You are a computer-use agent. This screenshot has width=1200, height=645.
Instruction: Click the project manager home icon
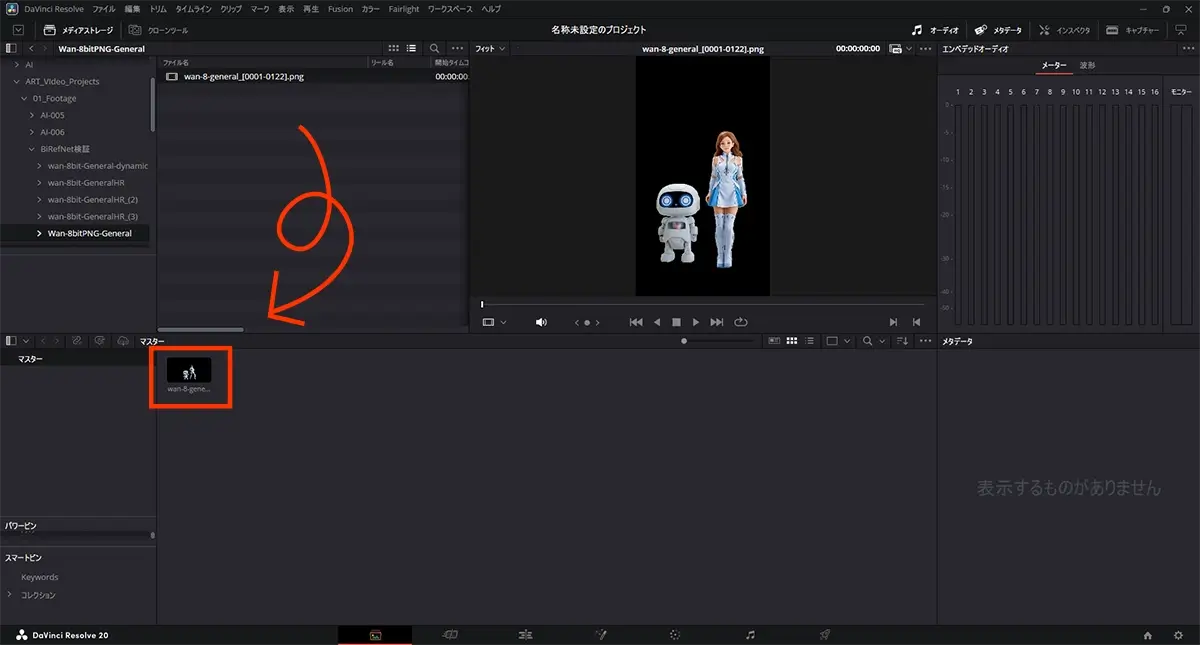[x=1148, y=635]
